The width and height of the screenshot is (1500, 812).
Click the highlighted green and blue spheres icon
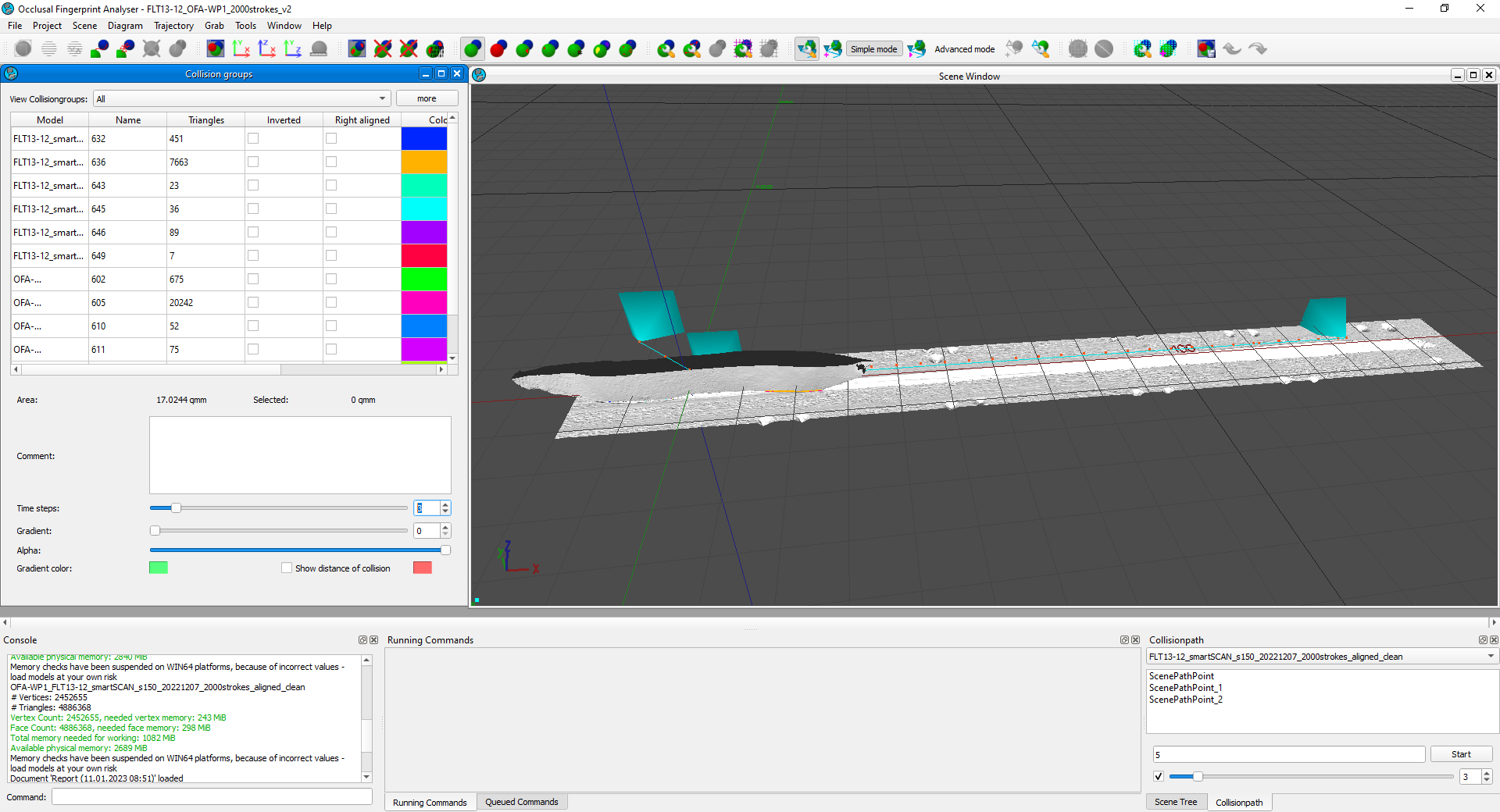pos(473,49)
